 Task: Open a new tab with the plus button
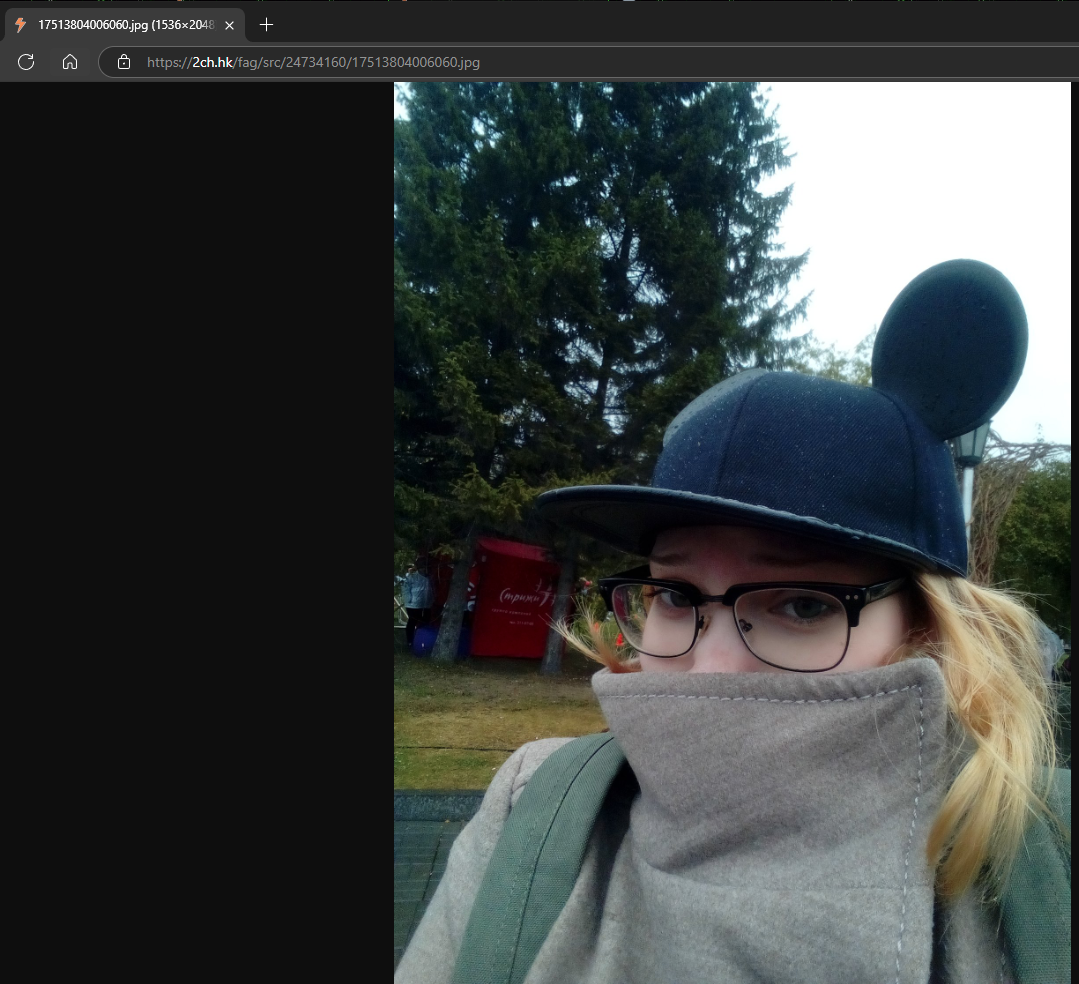[266, 25]
